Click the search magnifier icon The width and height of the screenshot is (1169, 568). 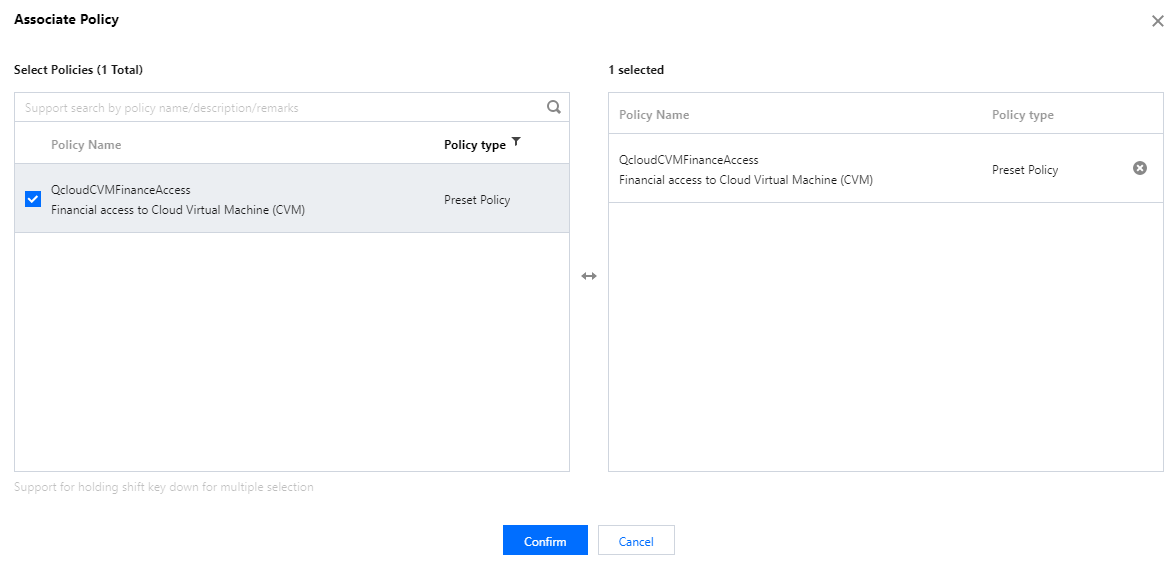coord(553,107)
